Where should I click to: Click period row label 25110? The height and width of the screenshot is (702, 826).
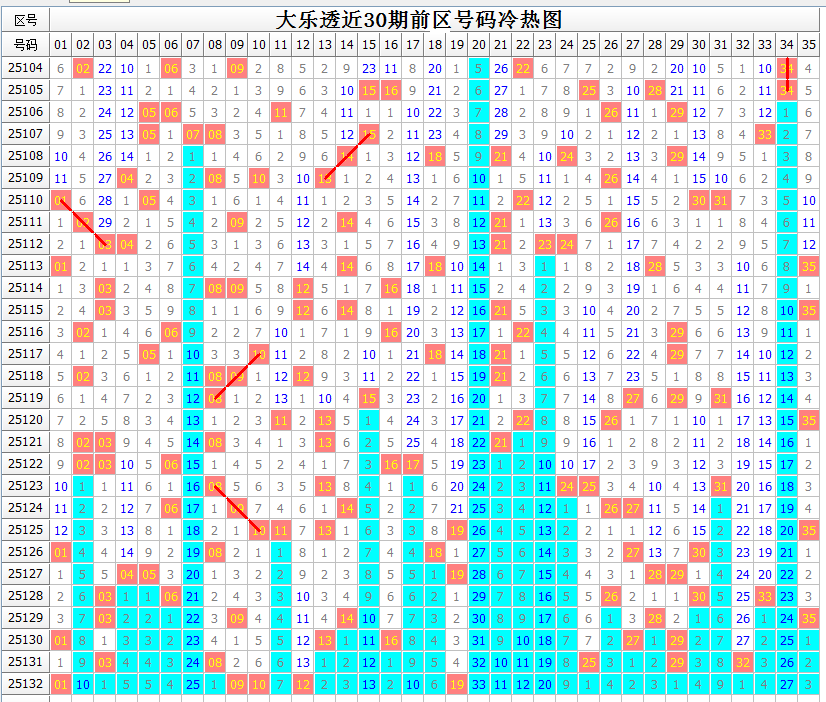[25, 200]
